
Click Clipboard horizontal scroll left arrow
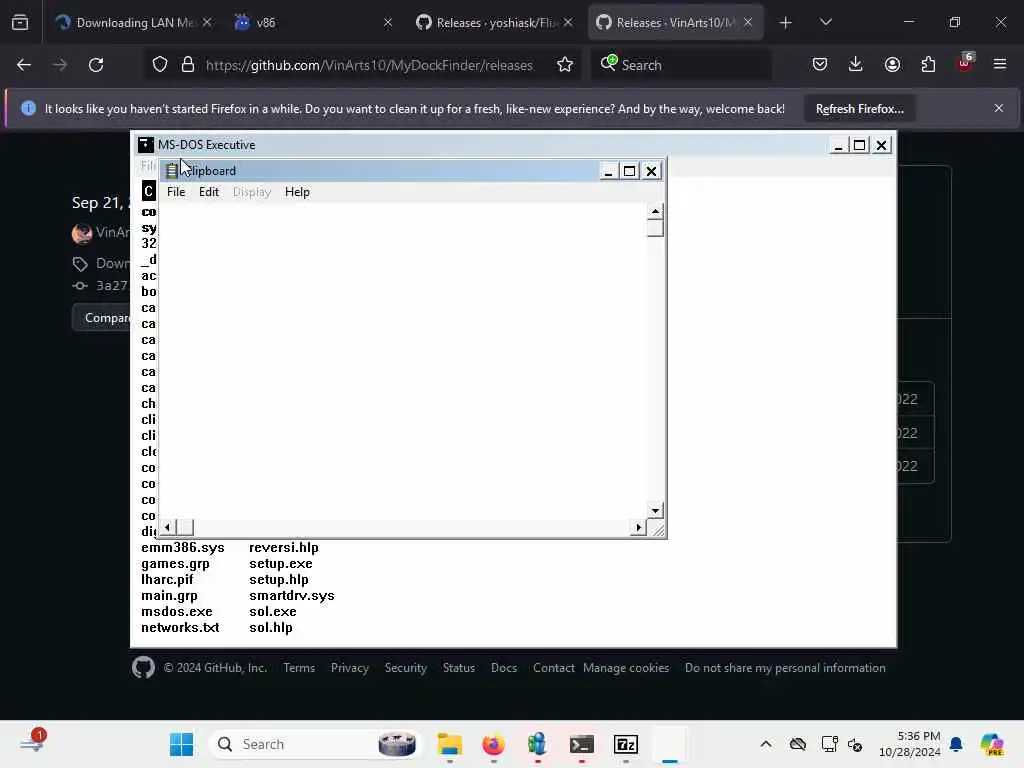[168, 528]
